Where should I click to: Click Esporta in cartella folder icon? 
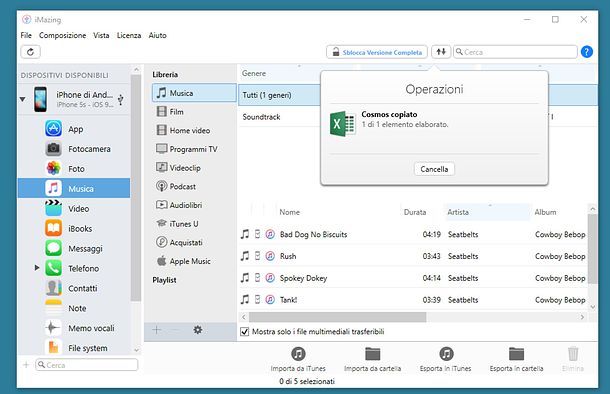(516, 354)
